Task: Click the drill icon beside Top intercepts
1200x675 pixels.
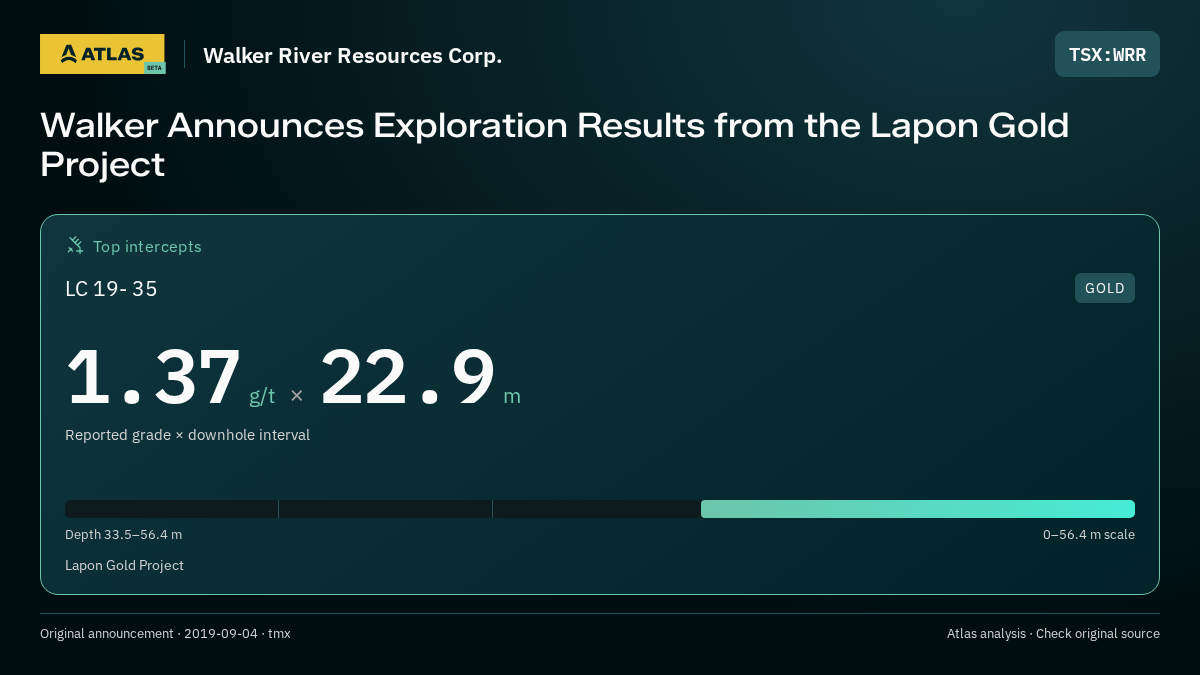Action: [75, 245]
